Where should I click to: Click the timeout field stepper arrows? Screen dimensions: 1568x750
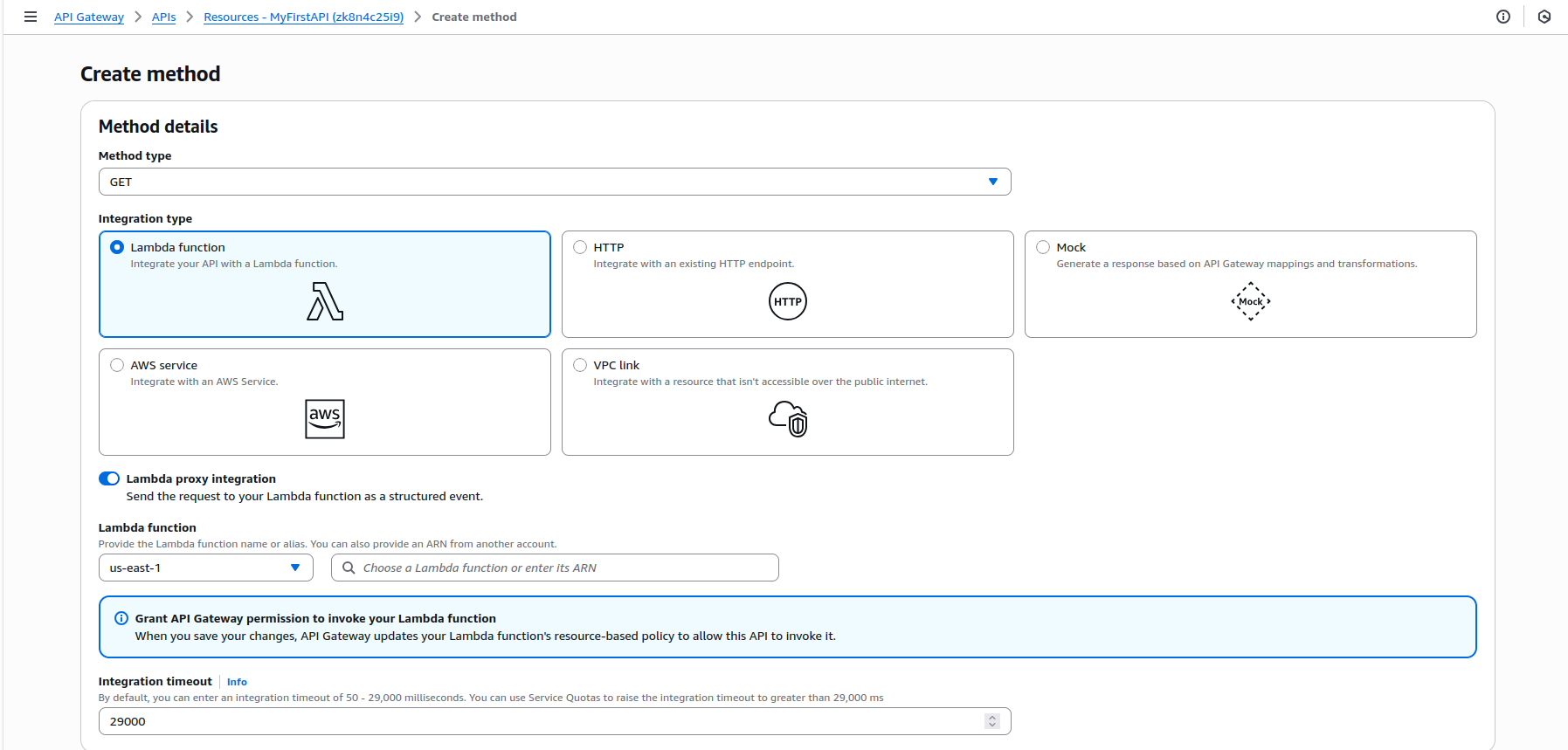coord(991,721)
